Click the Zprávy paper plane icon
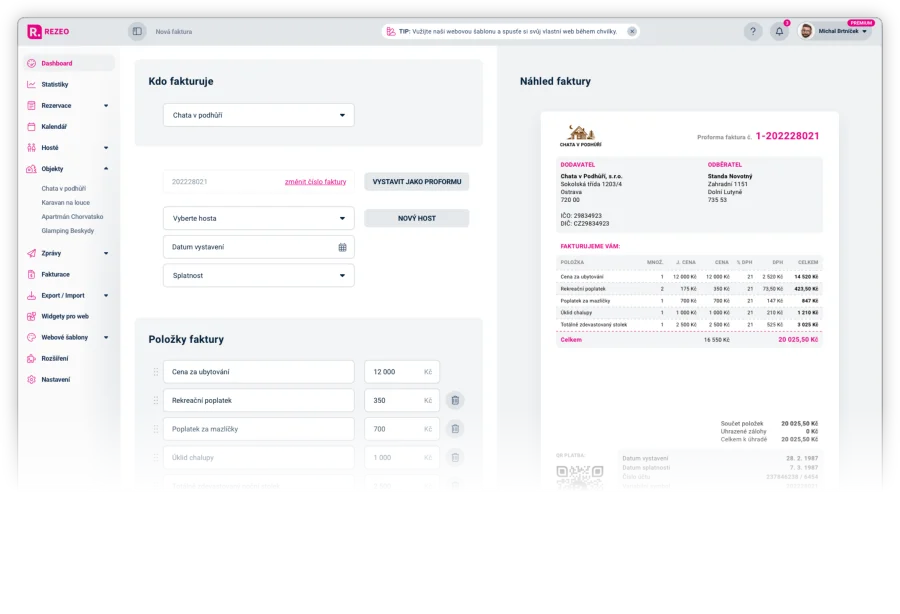The image size is (900, 614). tap(31, 253)
